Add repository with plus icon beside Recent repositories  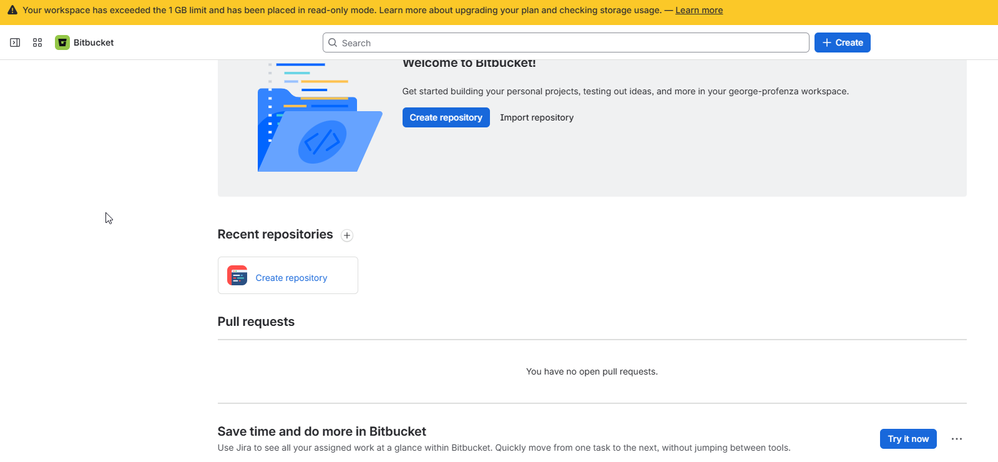pyautogui.click(x=347, y=235)
